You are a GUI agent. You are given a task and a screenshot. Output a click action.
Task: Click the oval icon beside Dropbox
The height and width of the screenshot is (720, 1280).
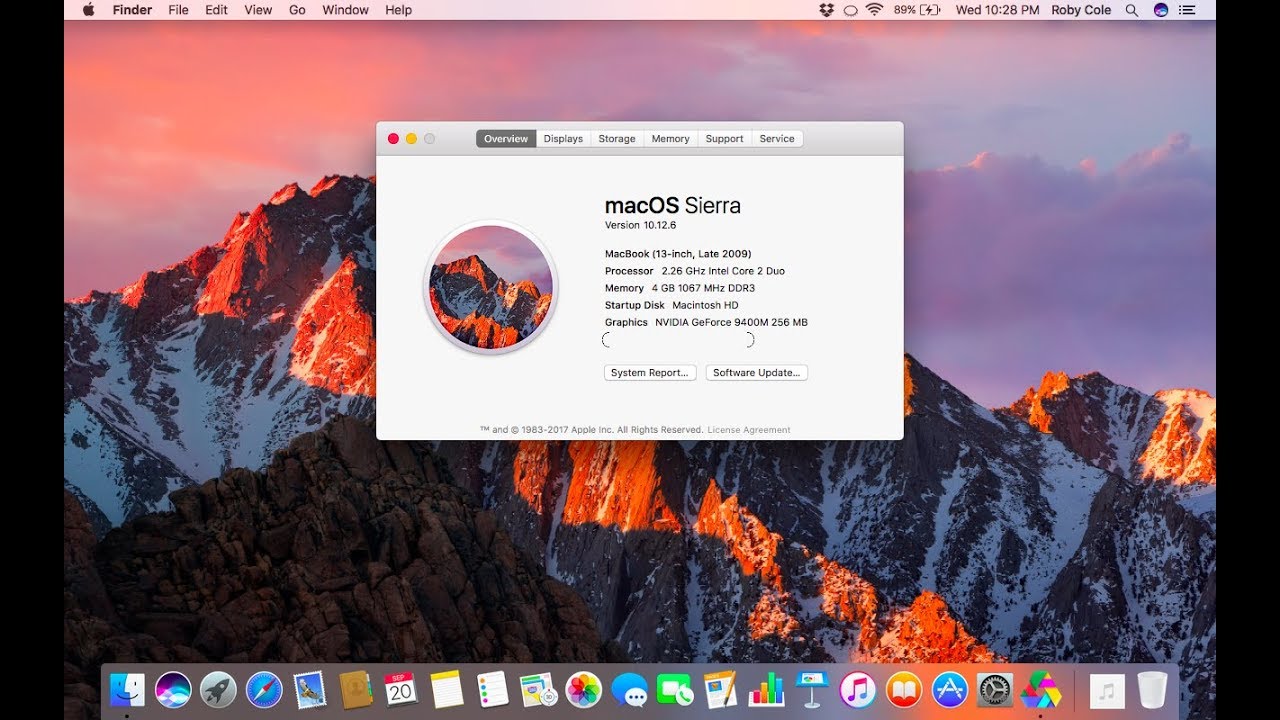[x=850, y=10]
